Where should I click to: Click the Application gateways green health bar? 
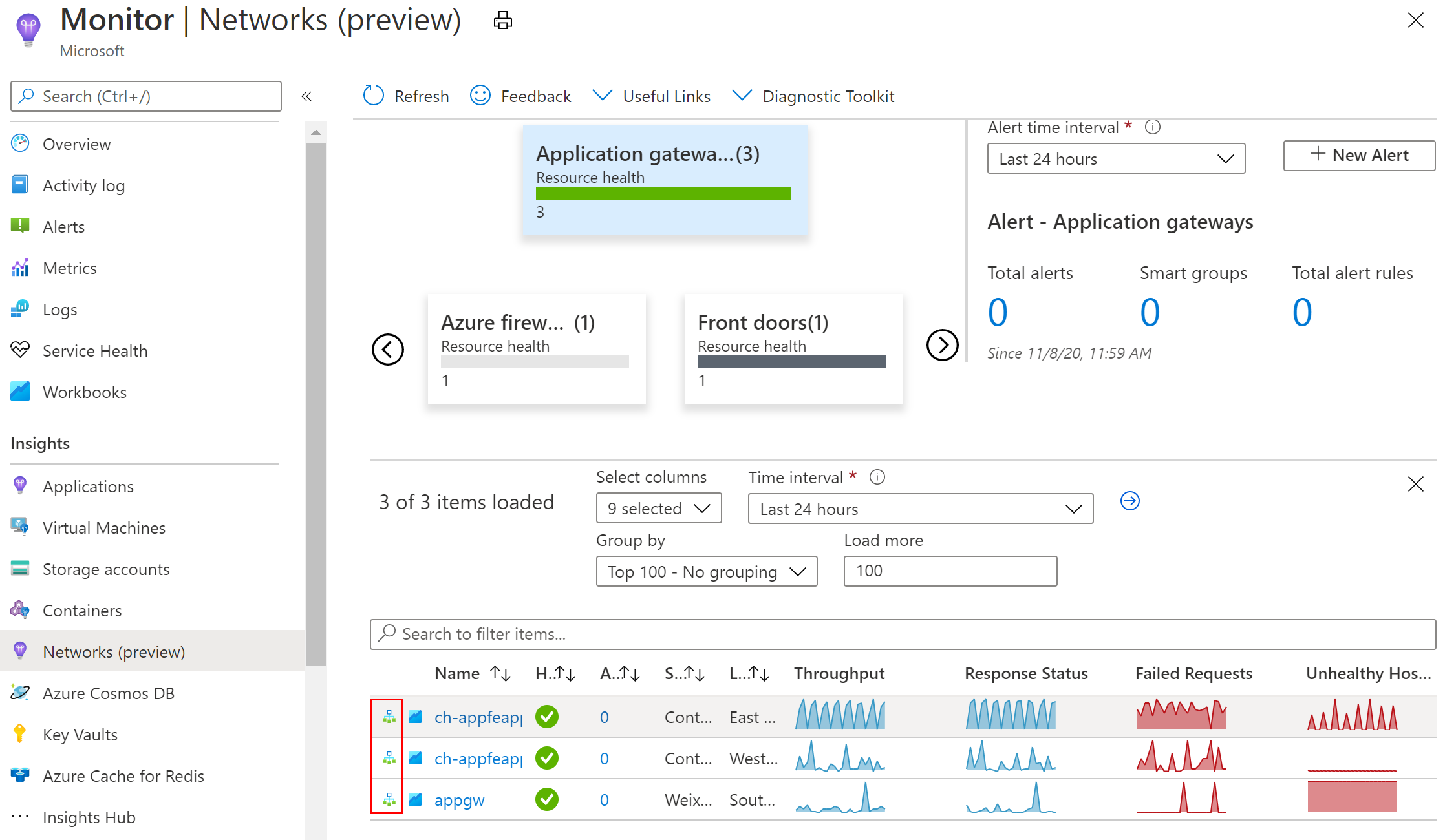tap(663, 193)
